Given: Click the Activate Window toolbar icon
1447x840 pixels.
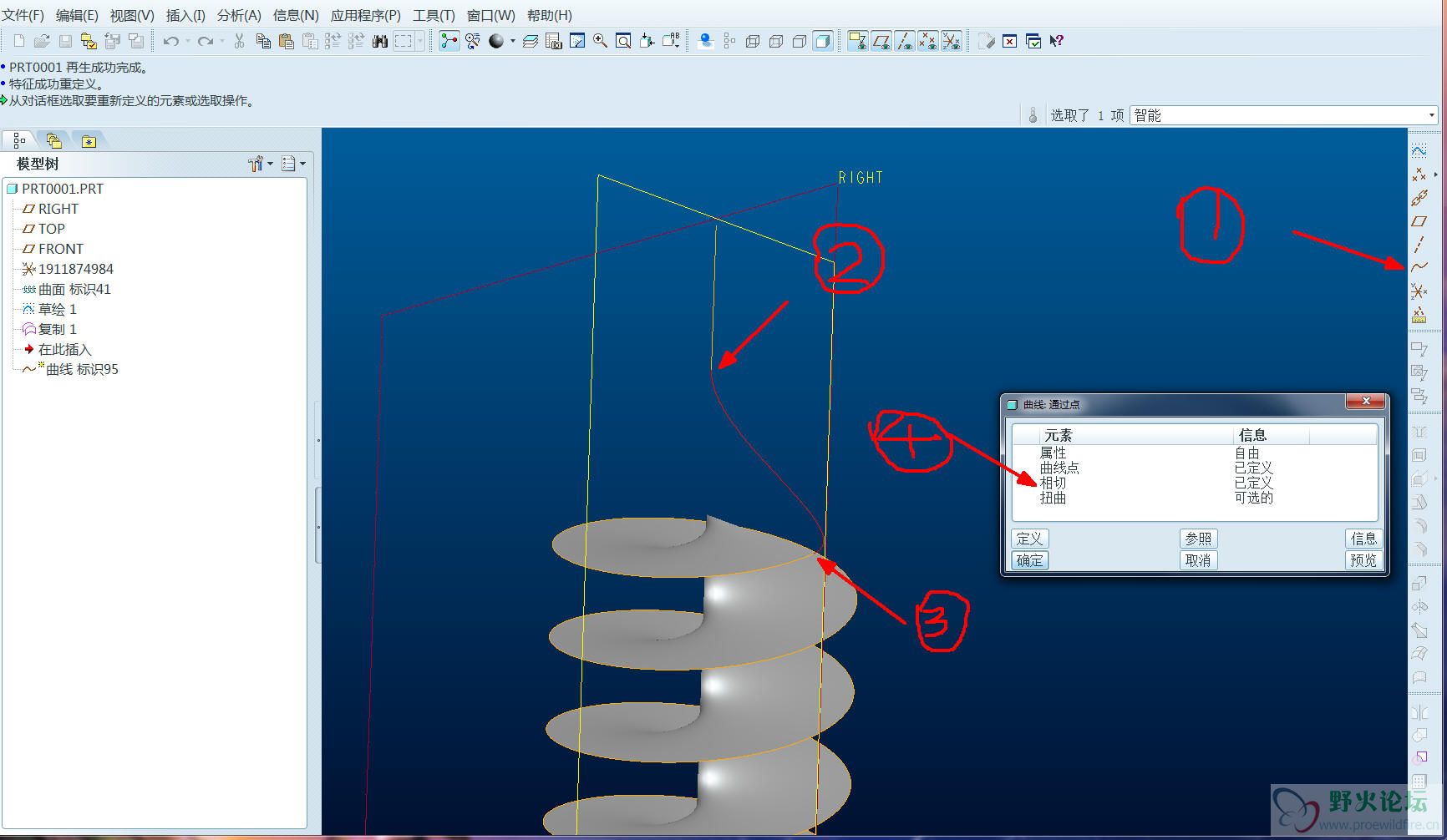Looking at the screenshot, I should [x=1033, y=41].
